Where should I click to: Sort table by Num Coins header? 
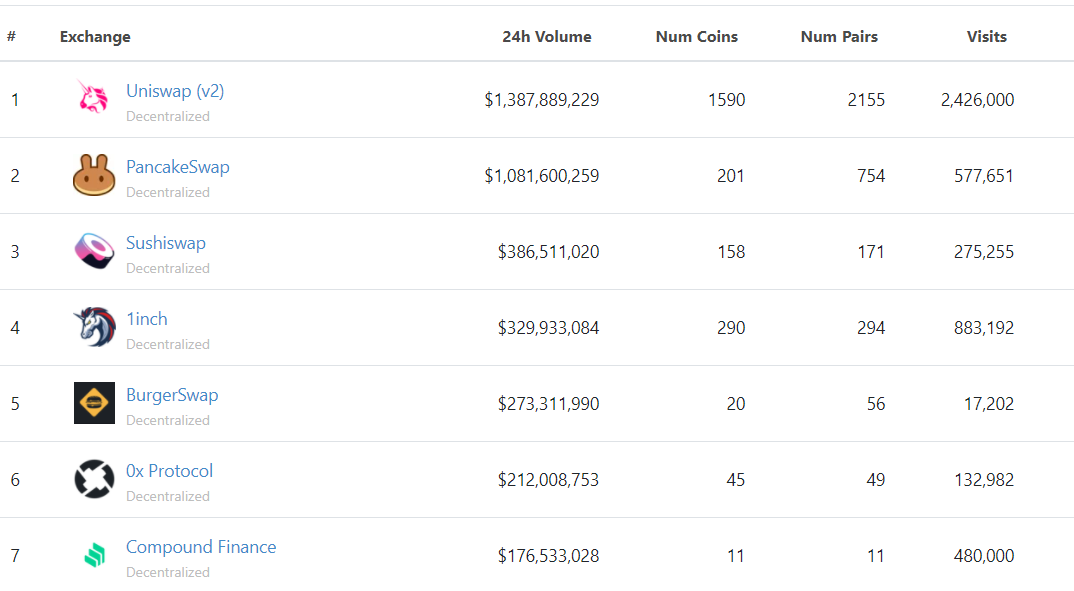point(697,37)
